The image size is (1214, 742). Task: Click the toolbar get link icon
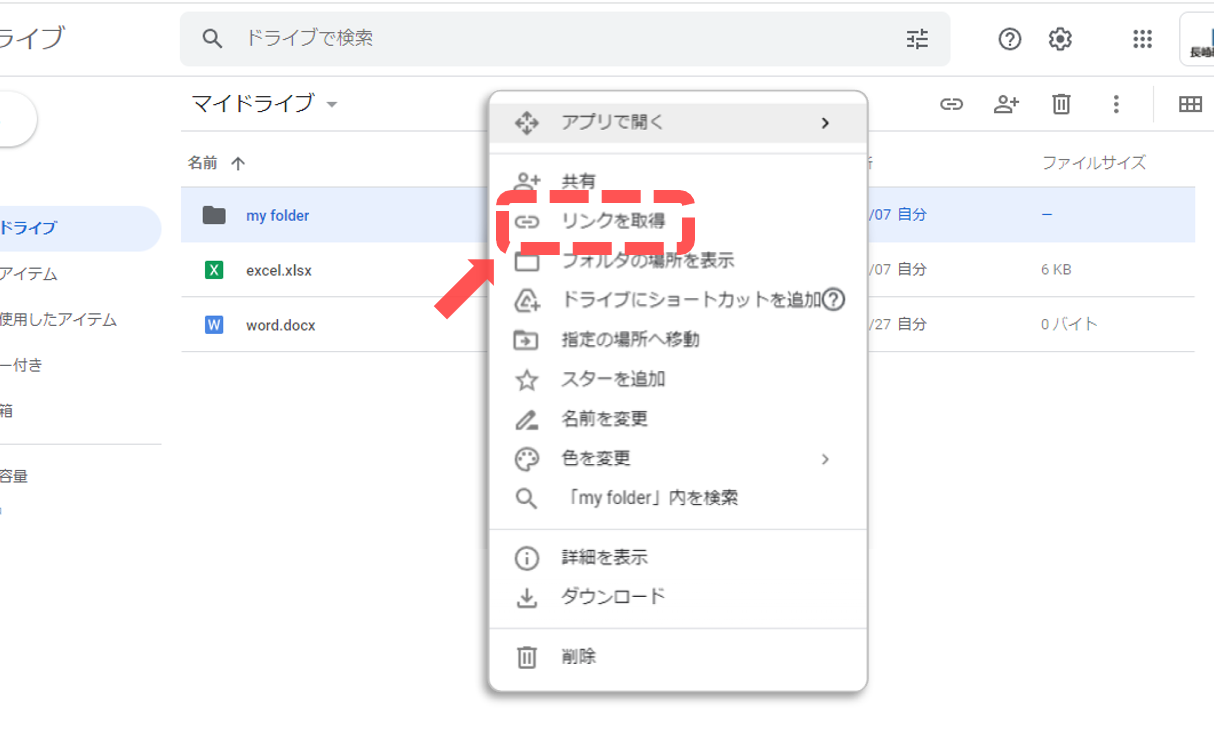tap(951, 104)
